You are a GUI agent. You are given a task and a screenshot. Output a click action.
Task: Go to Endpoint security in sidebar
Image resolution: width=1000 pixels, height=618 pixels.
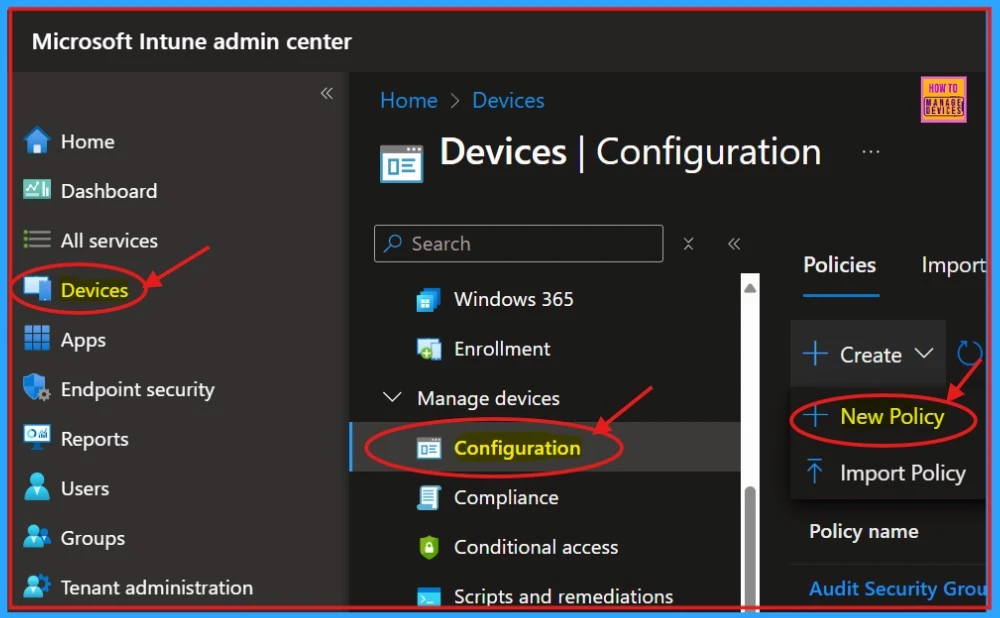(x=138, y=389)
